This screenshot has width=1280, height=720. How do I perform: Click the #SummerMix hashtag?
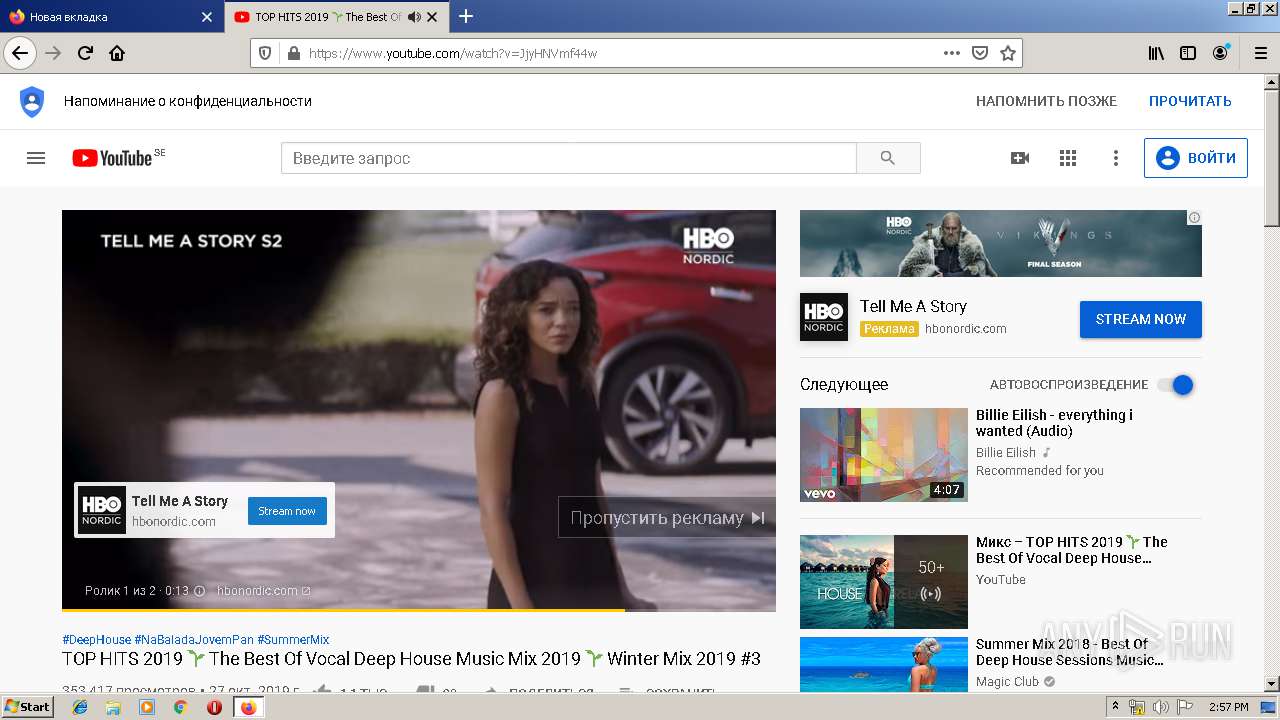coord(293,640)
